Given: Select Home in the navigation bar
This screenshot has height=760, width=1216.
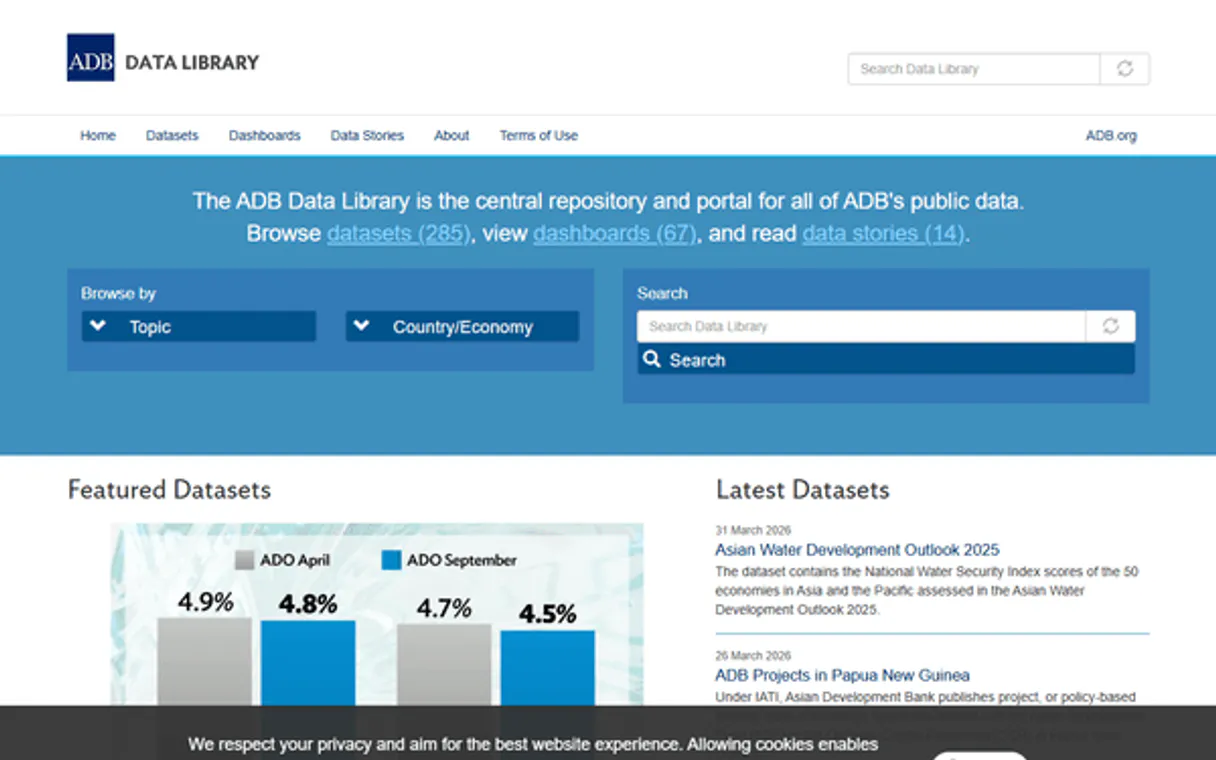Looking at the screenshot, I should tap(97, 135).
